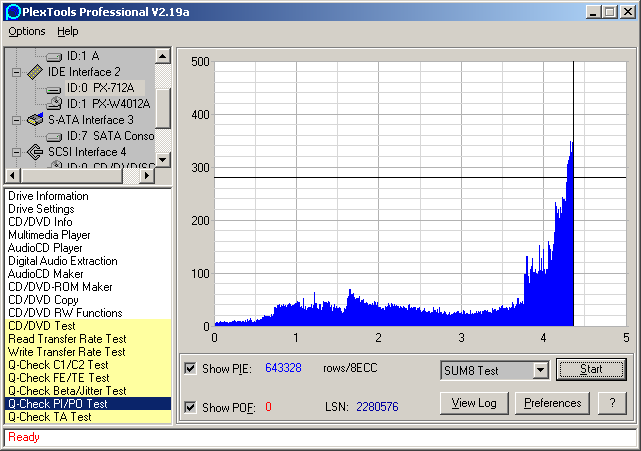Toggle the Show PIE checkbox
This screenshot has height=451, width=641.
coord(190,368)
